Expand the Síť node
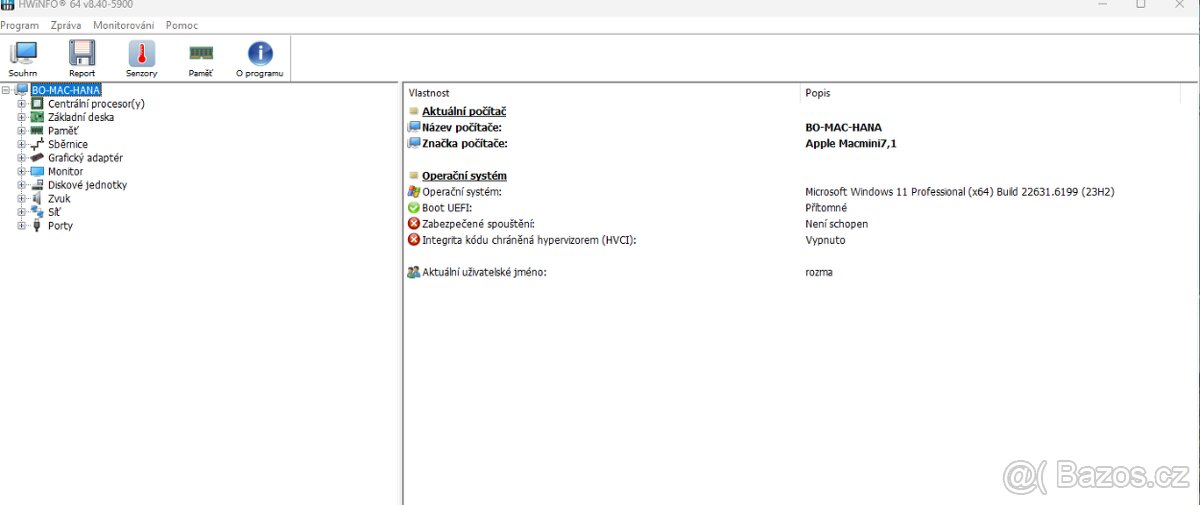This screenshot has height=505, width=1200. [22, 211]
